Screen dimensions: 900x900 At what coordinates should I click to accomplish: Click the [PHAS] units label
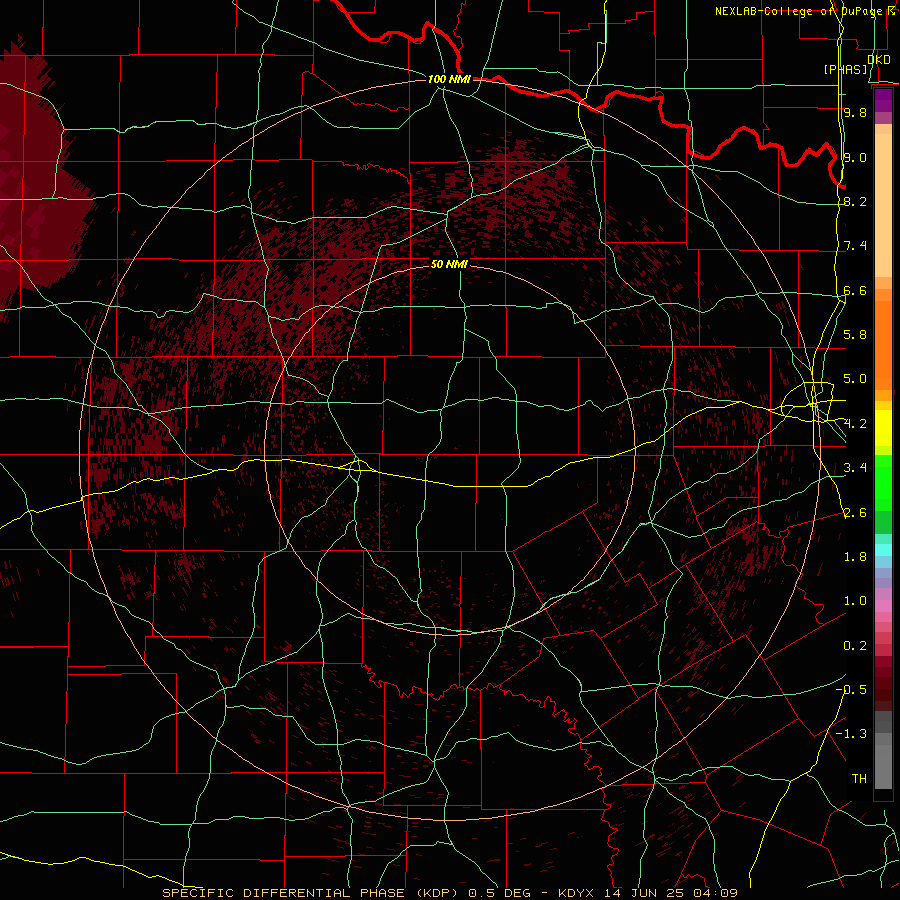845,70
